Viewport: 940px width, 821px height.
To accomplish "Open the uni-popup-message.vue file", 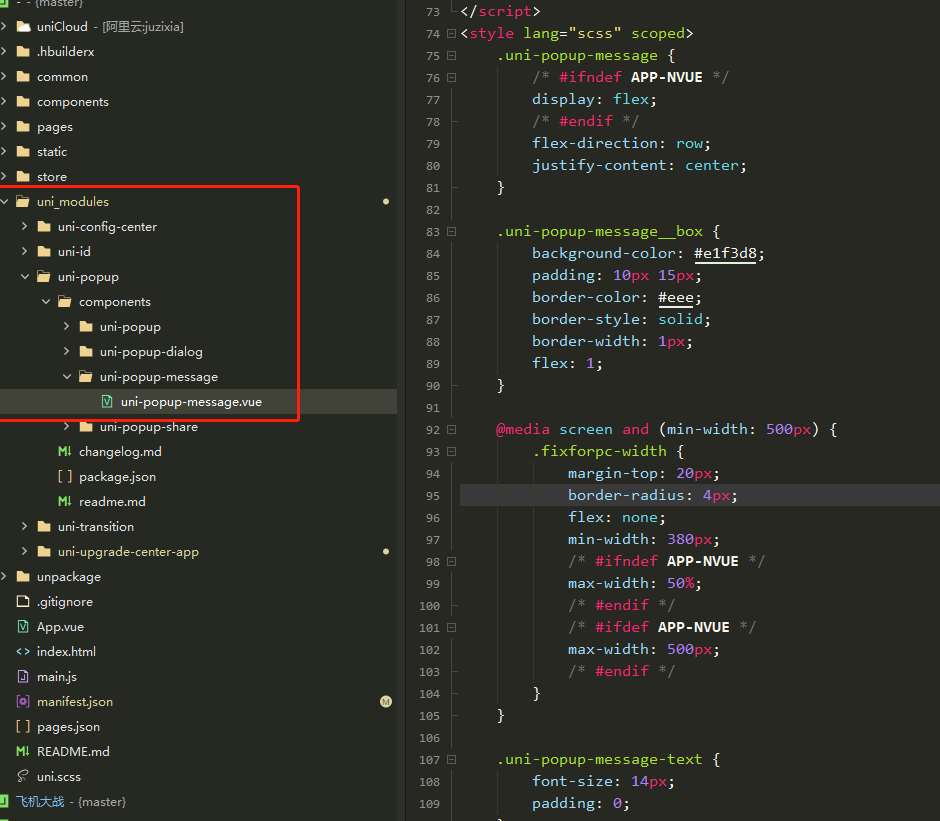I will pos(191,402).
